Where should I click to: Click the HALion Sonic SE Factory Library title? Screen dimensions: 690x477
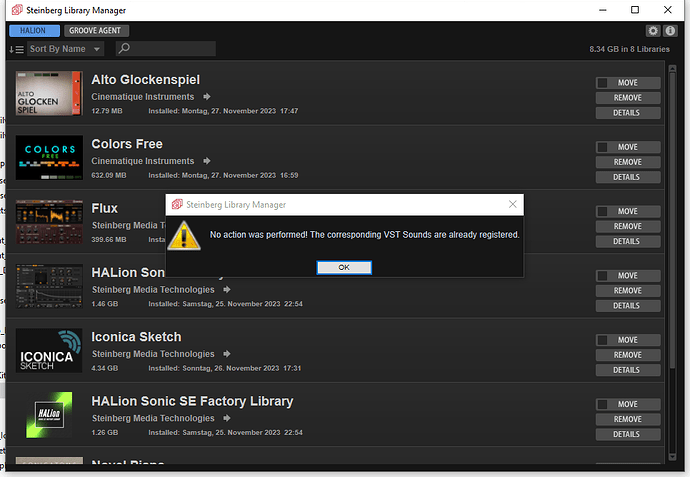192,401
